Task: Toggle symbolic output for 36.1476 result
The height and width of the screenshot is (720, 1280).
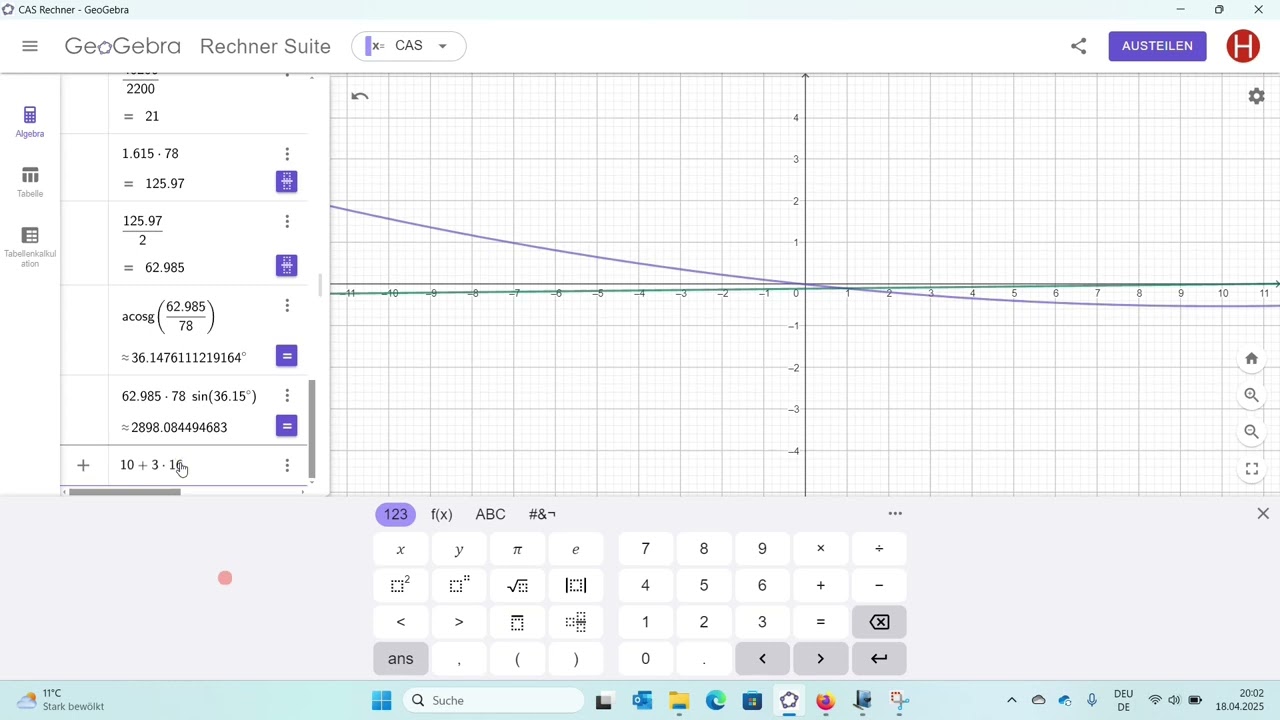Action: (287, 356)
